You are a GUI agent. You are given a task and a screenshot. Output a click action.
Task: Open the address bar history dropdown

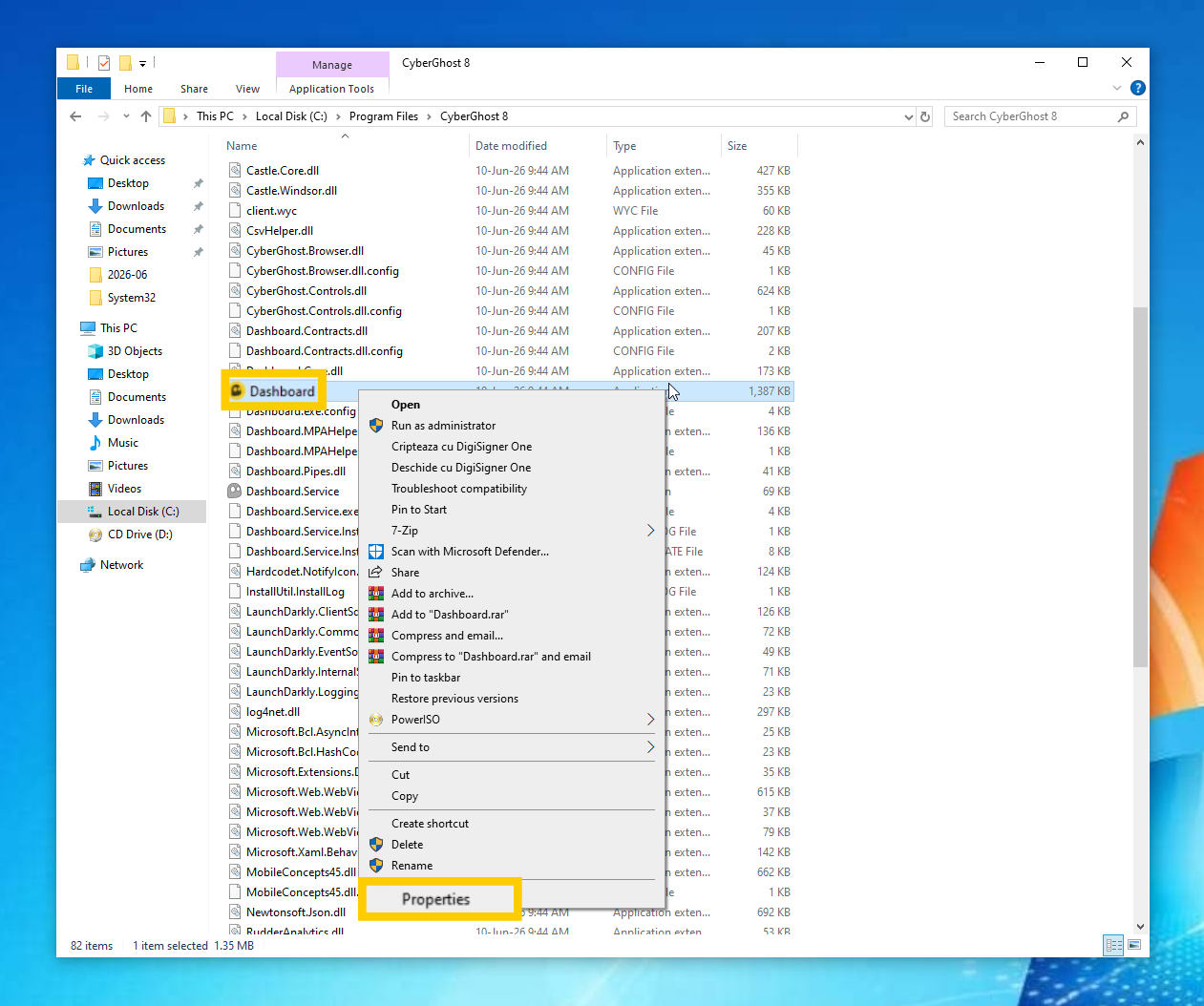click(x=908, y=116)
